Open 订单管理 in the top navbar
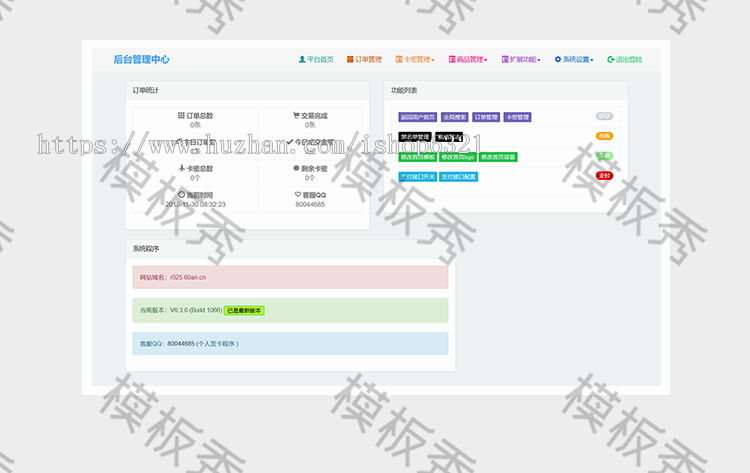 364,59
